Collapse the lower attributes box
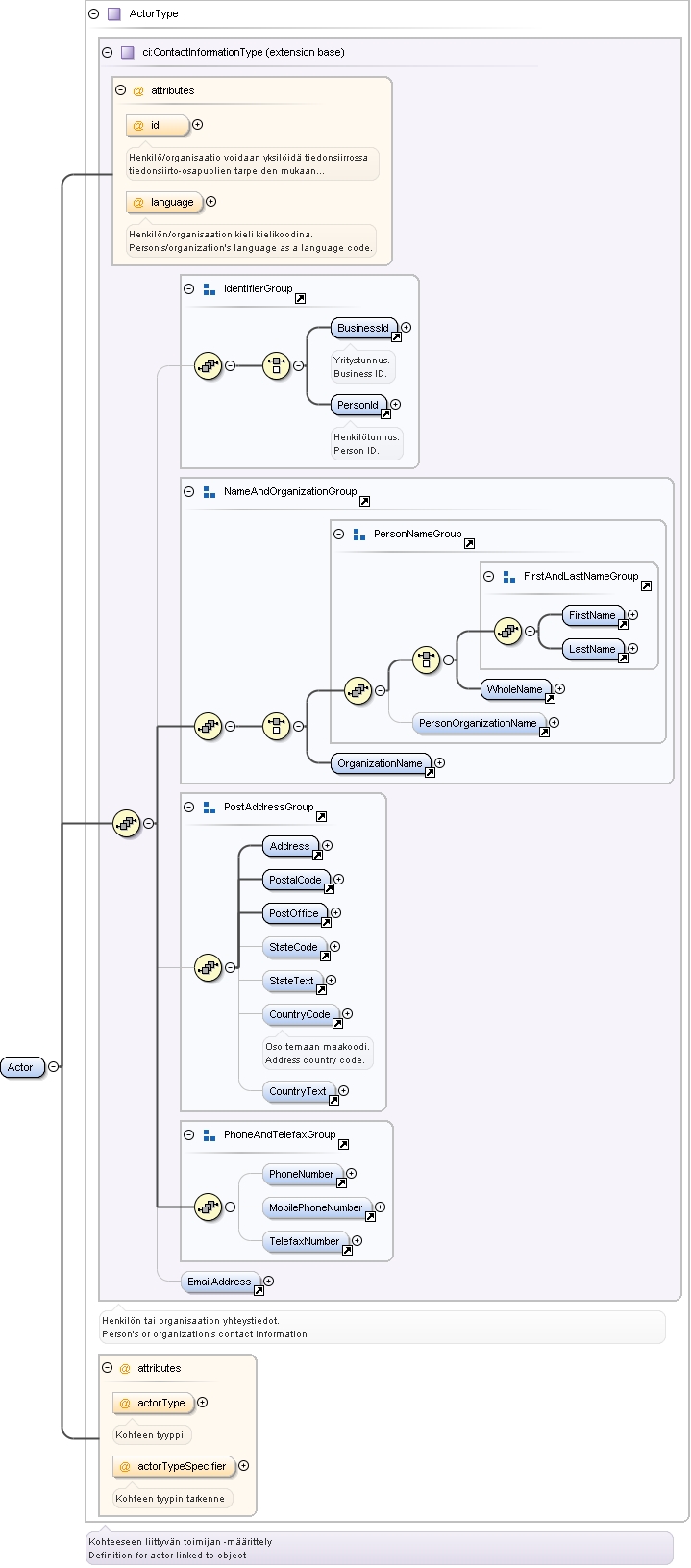 (x=107, y=1368)
